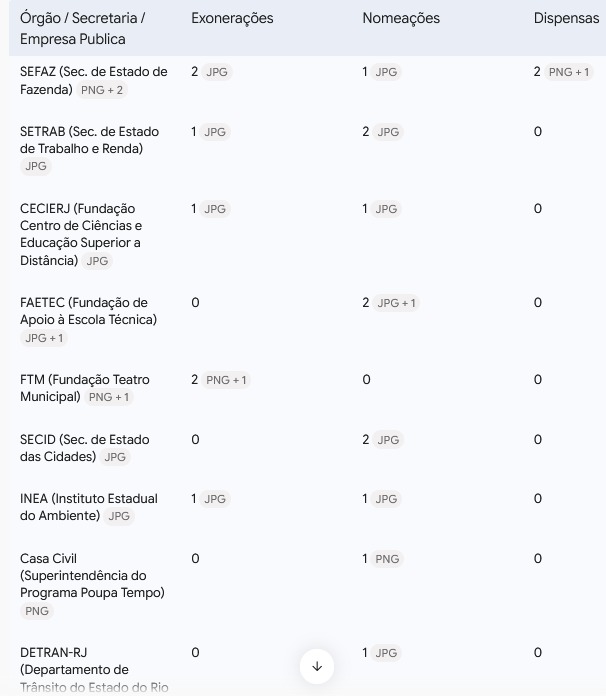
Task: Click the Exonerações column header
Action: (x=232, y=18)
